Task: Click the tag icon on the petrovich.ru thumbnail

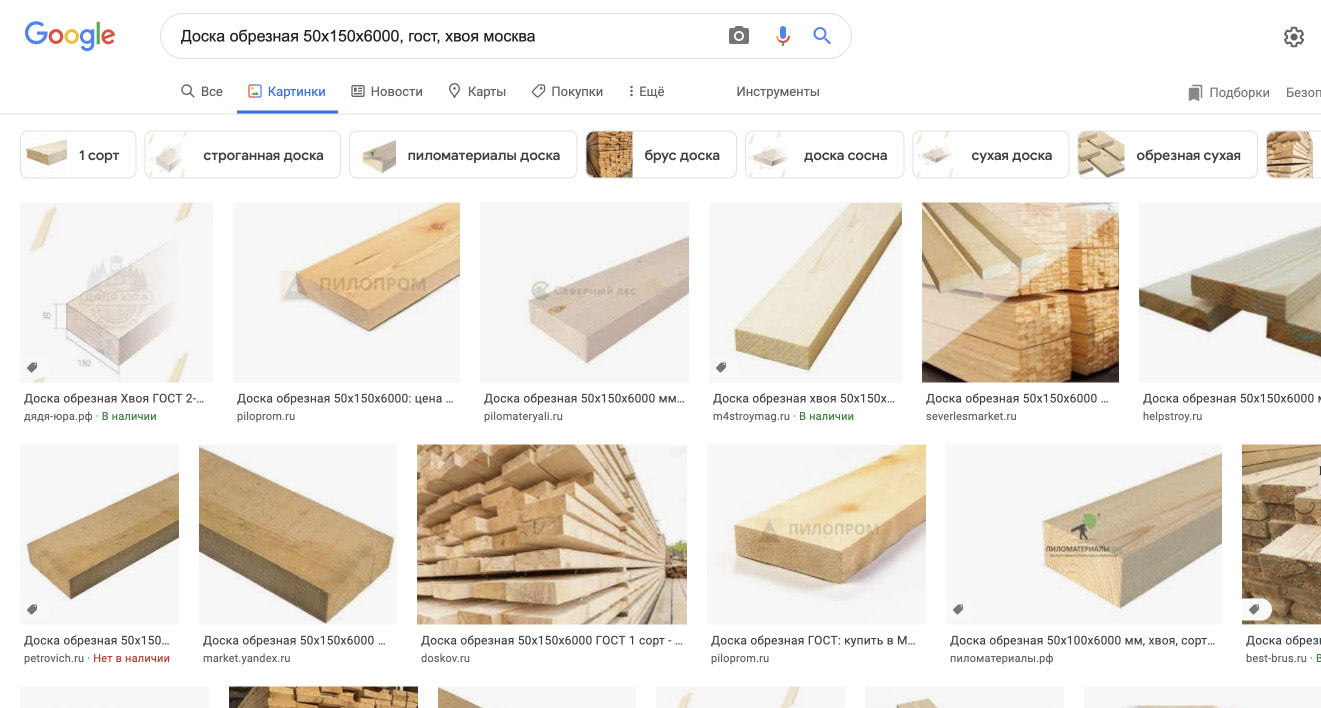Action: tap(33, 608)
